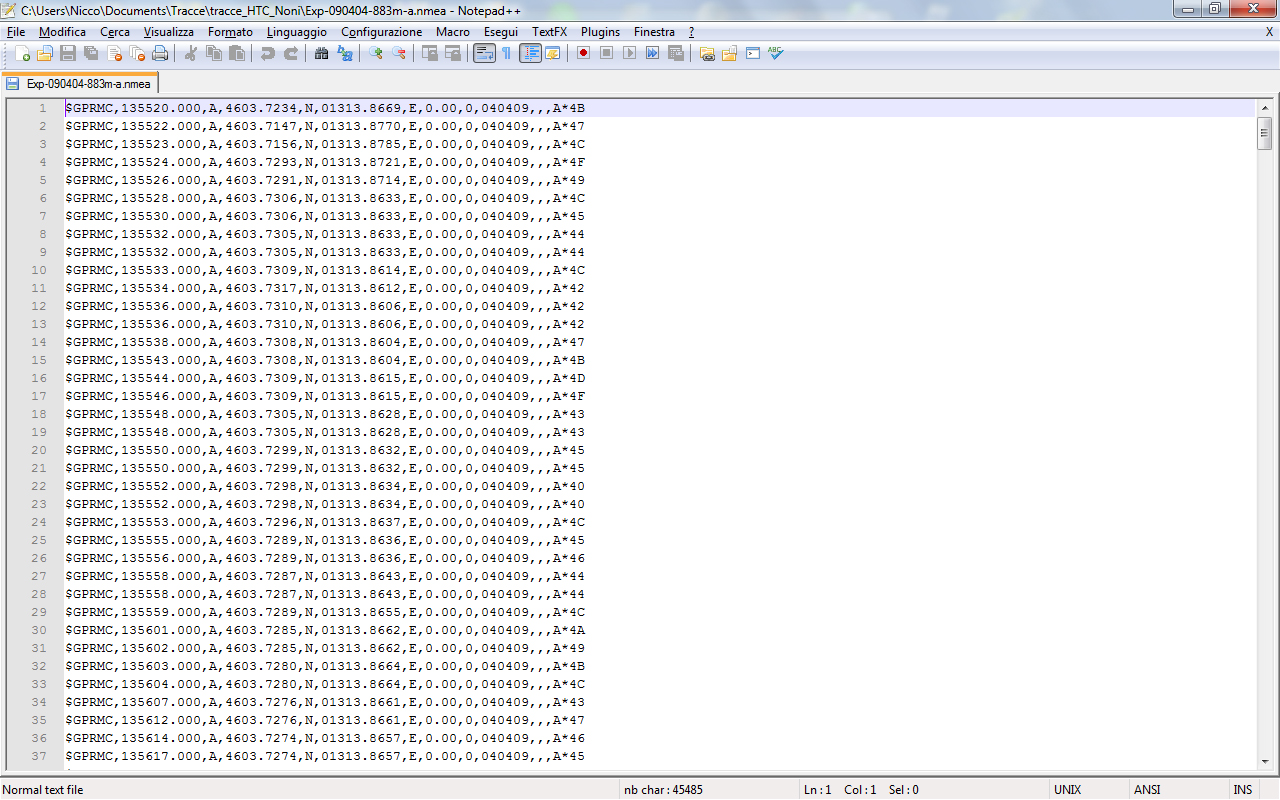Image resolution: width=1280 pixels, height=800 pixels.
Task: Click Run Macro Multiple Times icon
Action: (652, 53)
